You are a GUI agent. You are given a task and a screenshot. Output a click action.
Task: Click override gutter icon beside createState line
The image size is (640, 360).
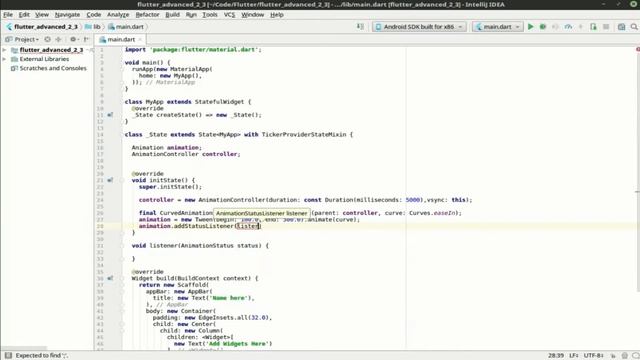point(110,115)
